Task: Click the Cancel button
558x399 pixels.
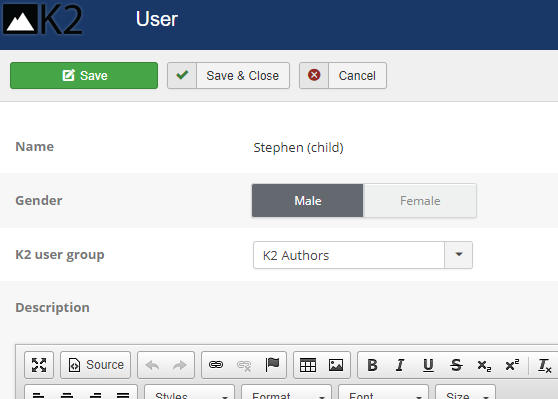Action: [343, 75]
